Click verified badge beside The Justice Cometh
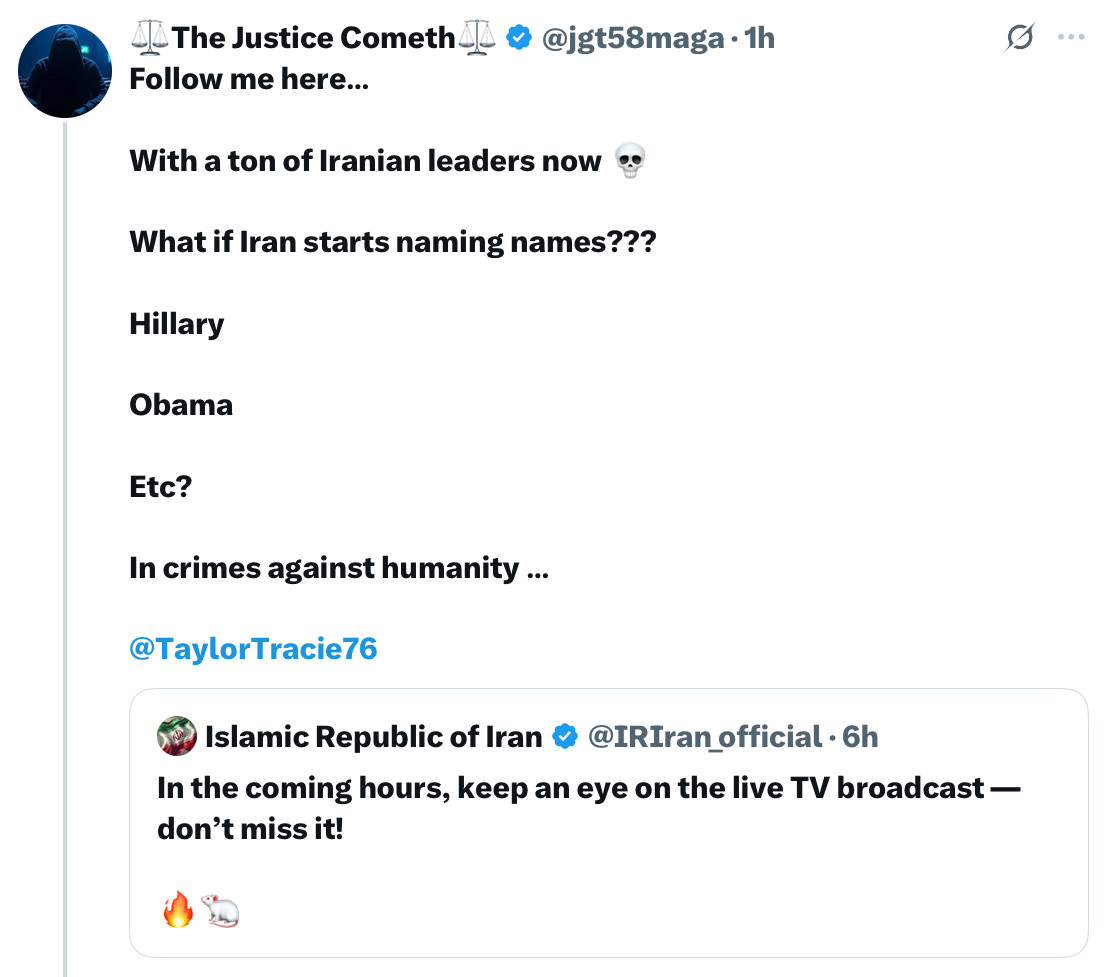This screenshot has width=1116, height=977. pyautogui.click(x=518, y=38)
